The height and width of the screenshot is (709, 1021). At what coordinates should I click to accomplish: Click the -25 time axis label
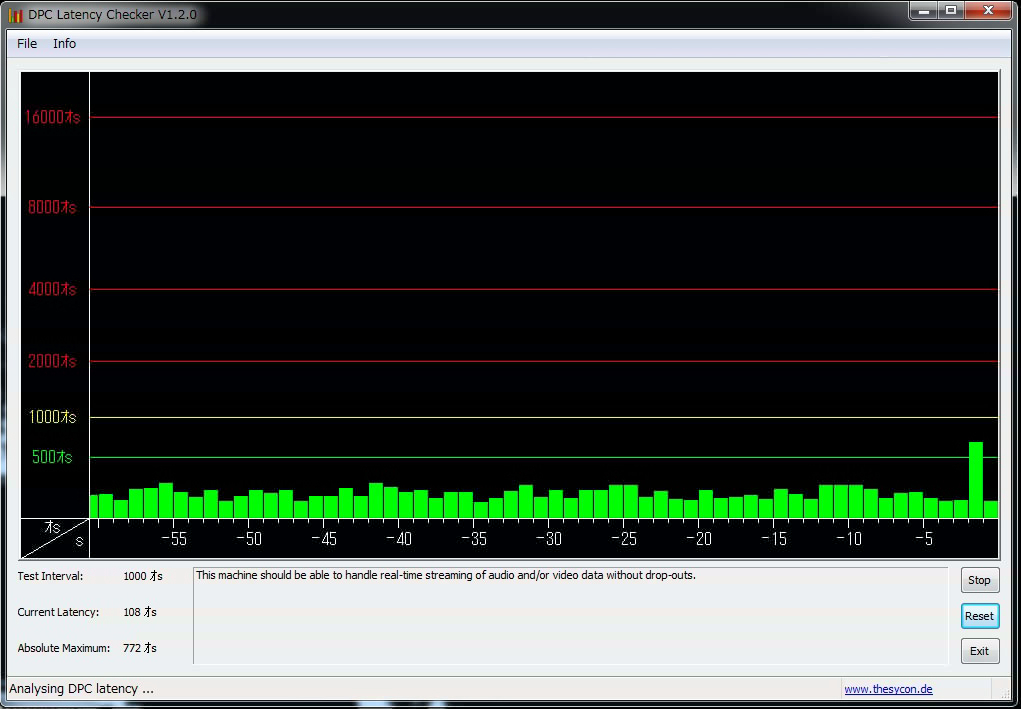(623, 539)
